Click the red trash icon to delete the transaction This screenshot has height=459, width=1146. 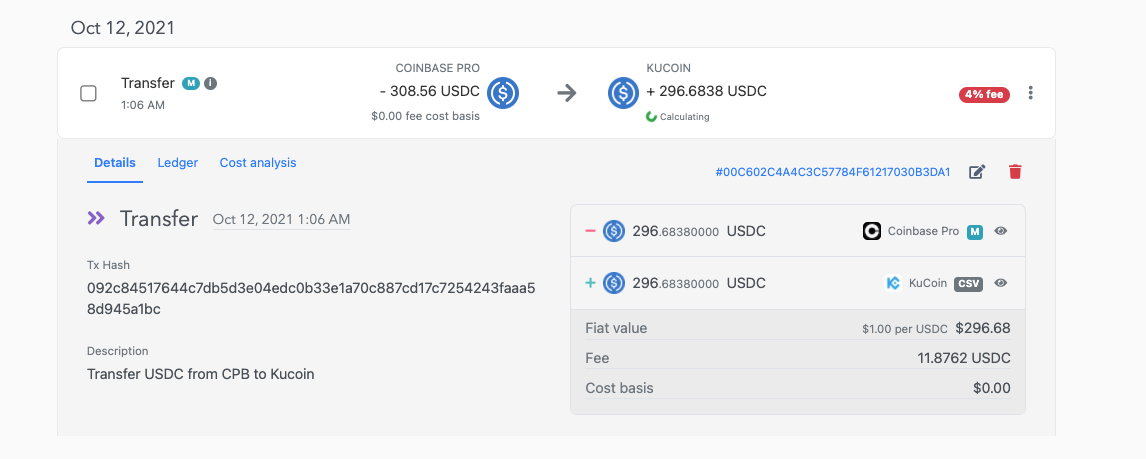pyautogui.click(x=1015, y=172)
